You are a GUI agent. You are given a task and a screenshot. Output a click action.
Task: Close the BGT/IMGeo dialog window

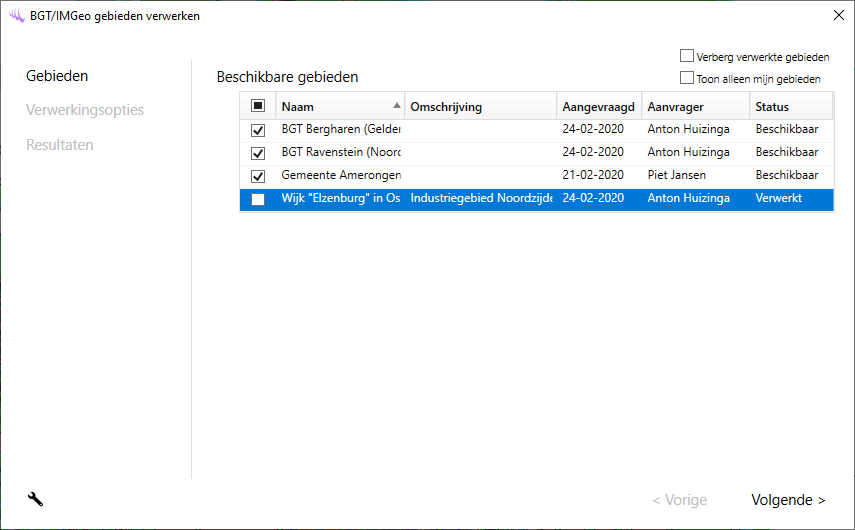pos(838,15)
